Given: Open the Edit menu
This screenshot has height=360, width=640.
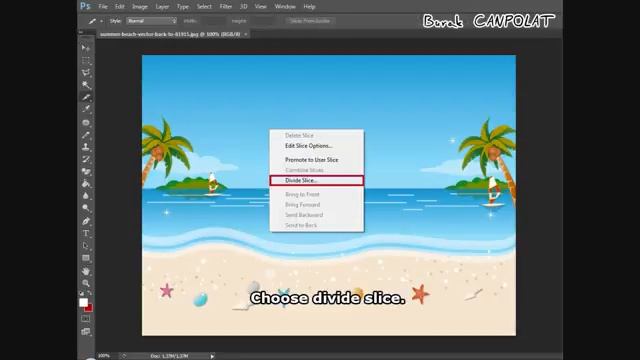Looking at the screenshot, I should tap(120, 7).
